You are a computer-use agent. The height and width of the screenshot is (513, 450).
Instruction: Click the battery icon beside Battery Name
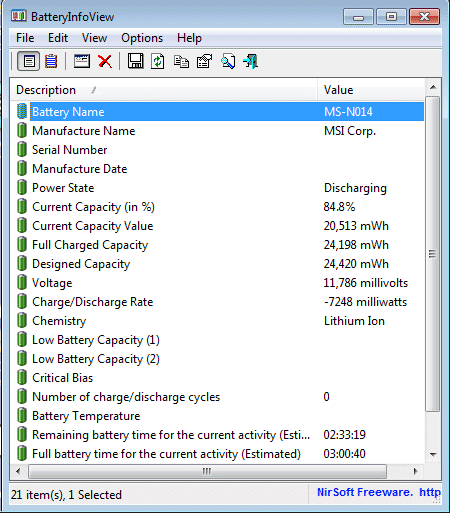pos(22,111)
